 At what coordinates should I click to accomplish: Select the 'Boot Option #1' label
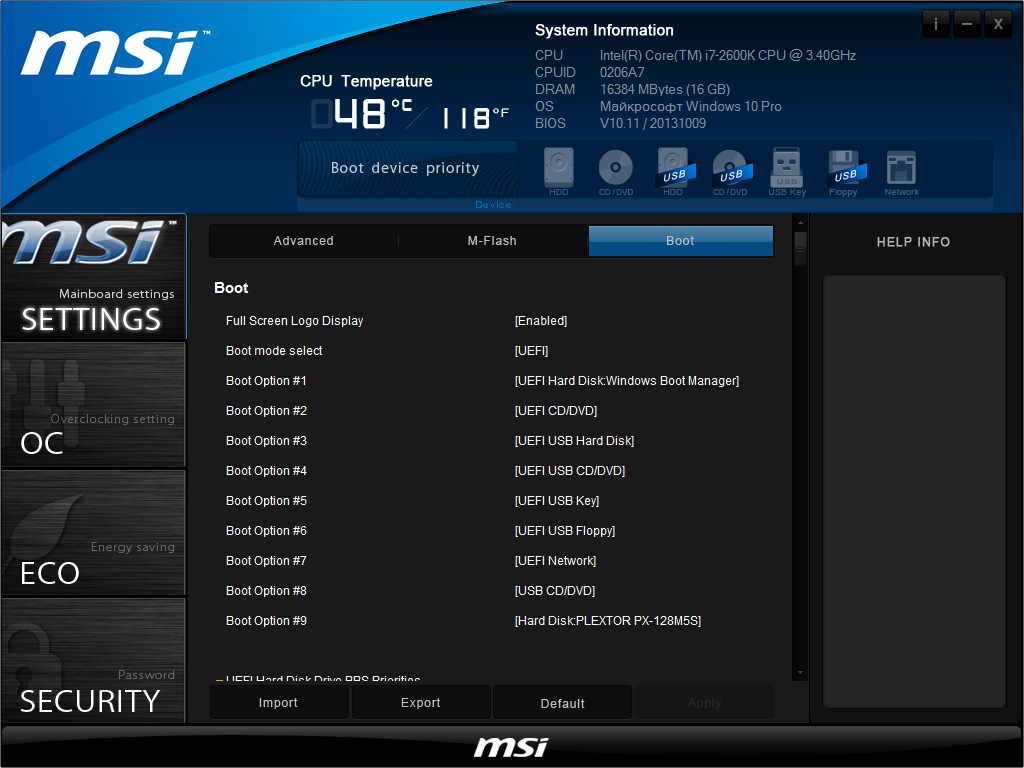point(266,381)
